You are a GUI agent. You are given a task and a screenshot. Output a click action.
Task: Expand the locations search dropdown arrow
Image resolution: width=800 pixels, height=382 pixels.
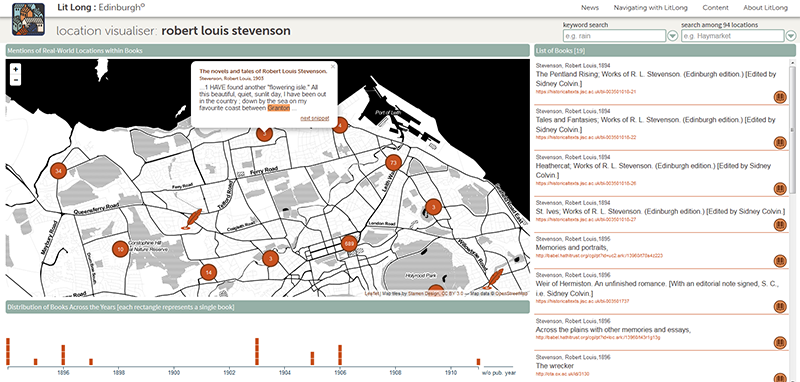coord(791,36)
